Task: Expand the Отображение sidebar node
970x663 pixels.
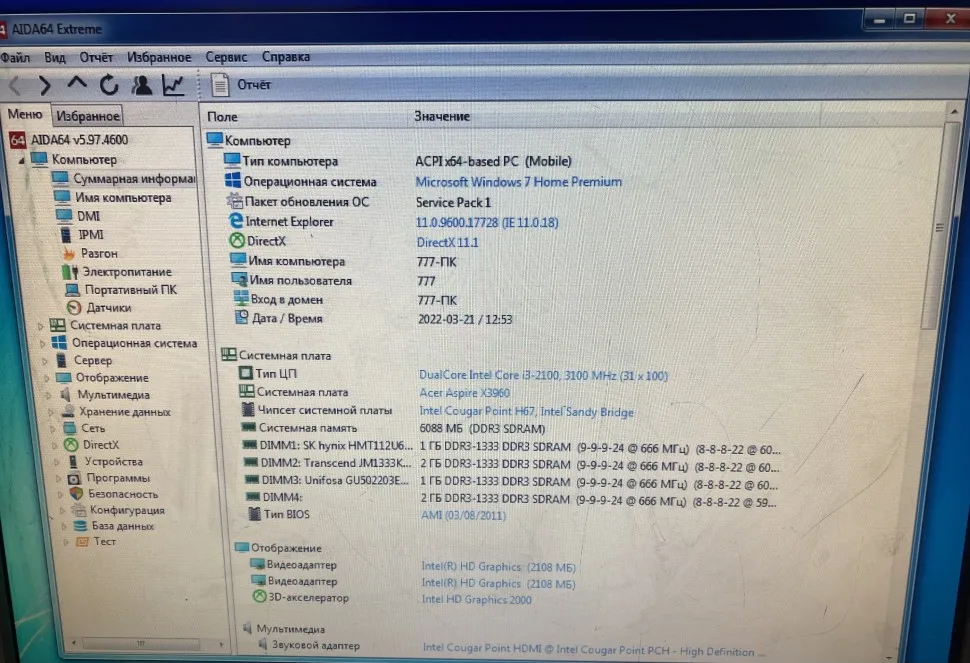Action: pos(46,378)
